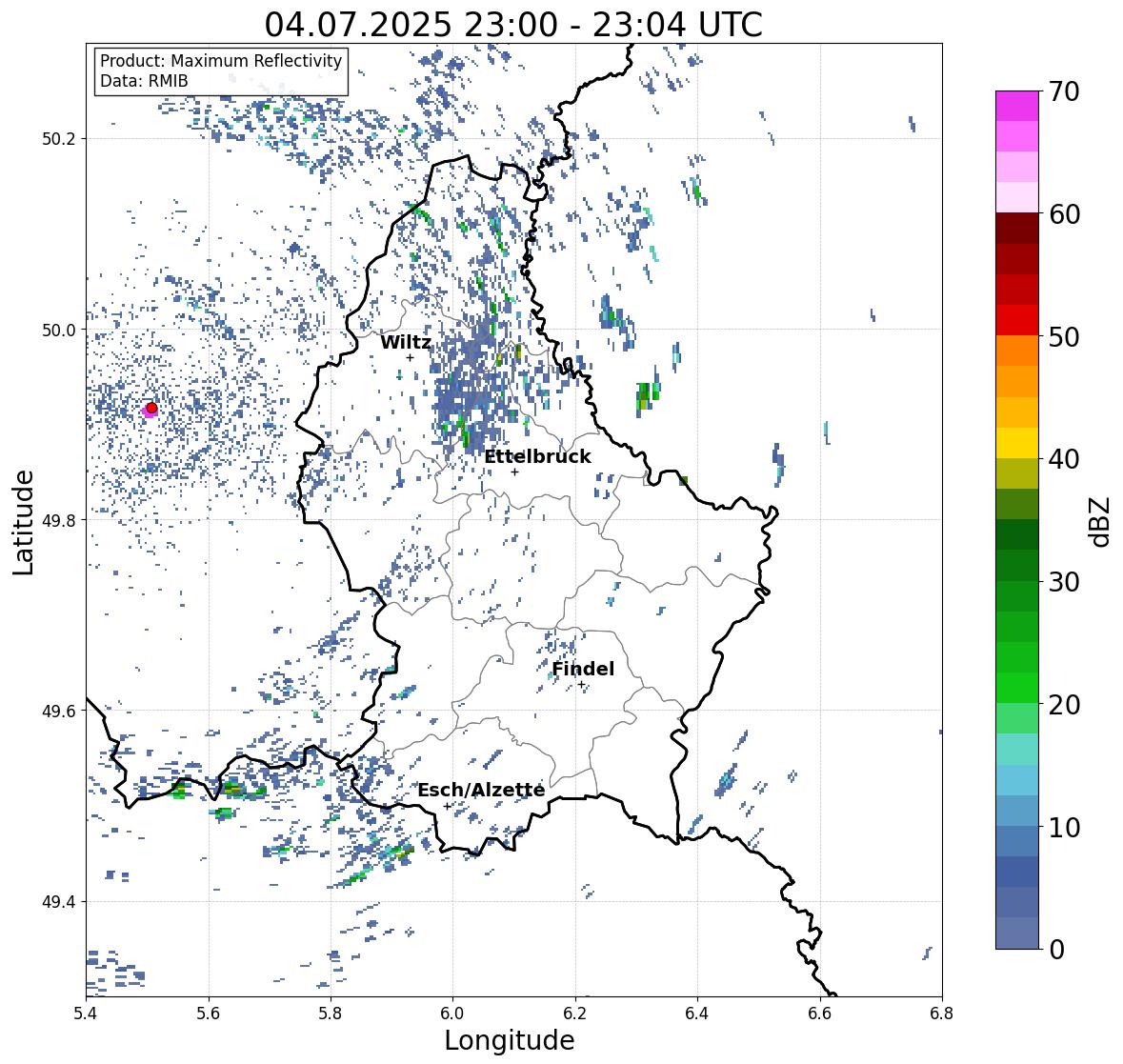The height and width of the screenshot is (1064, 1123).
Task: Click the plus marker below Ettelbruck
Action: tap(514, 472)
